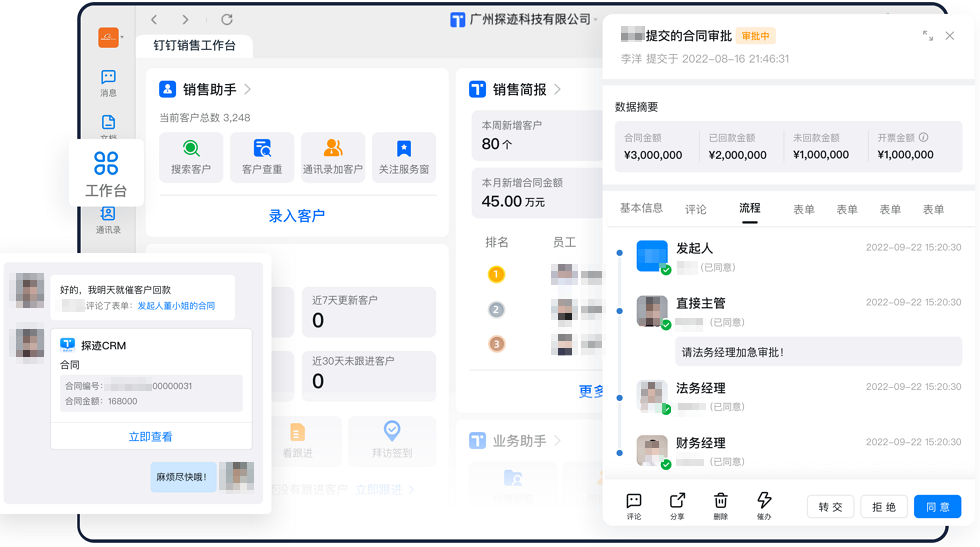This screenshot has height=547, width=980.
Task: Open dropdown next to 广州探迹科技有限公司
Action: (596, 20)
